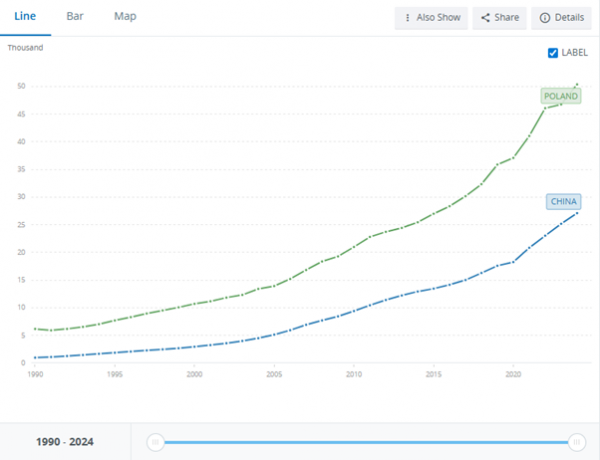Switch to the Line chart tab
Viewport: 600px width, 460px height.
point(25,17)
